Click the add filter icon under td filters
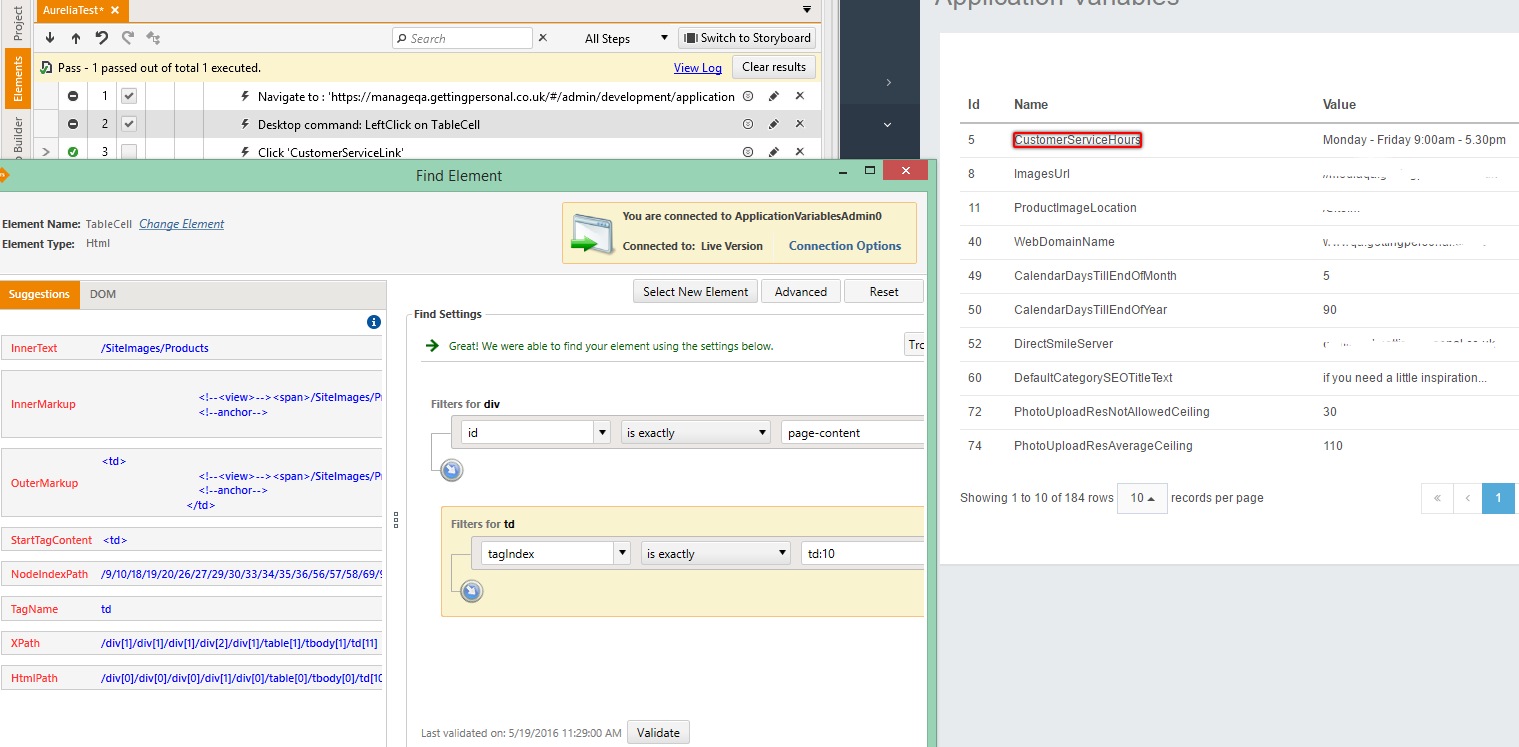This screenshot has width=1519, height=747. click(472, 591)
